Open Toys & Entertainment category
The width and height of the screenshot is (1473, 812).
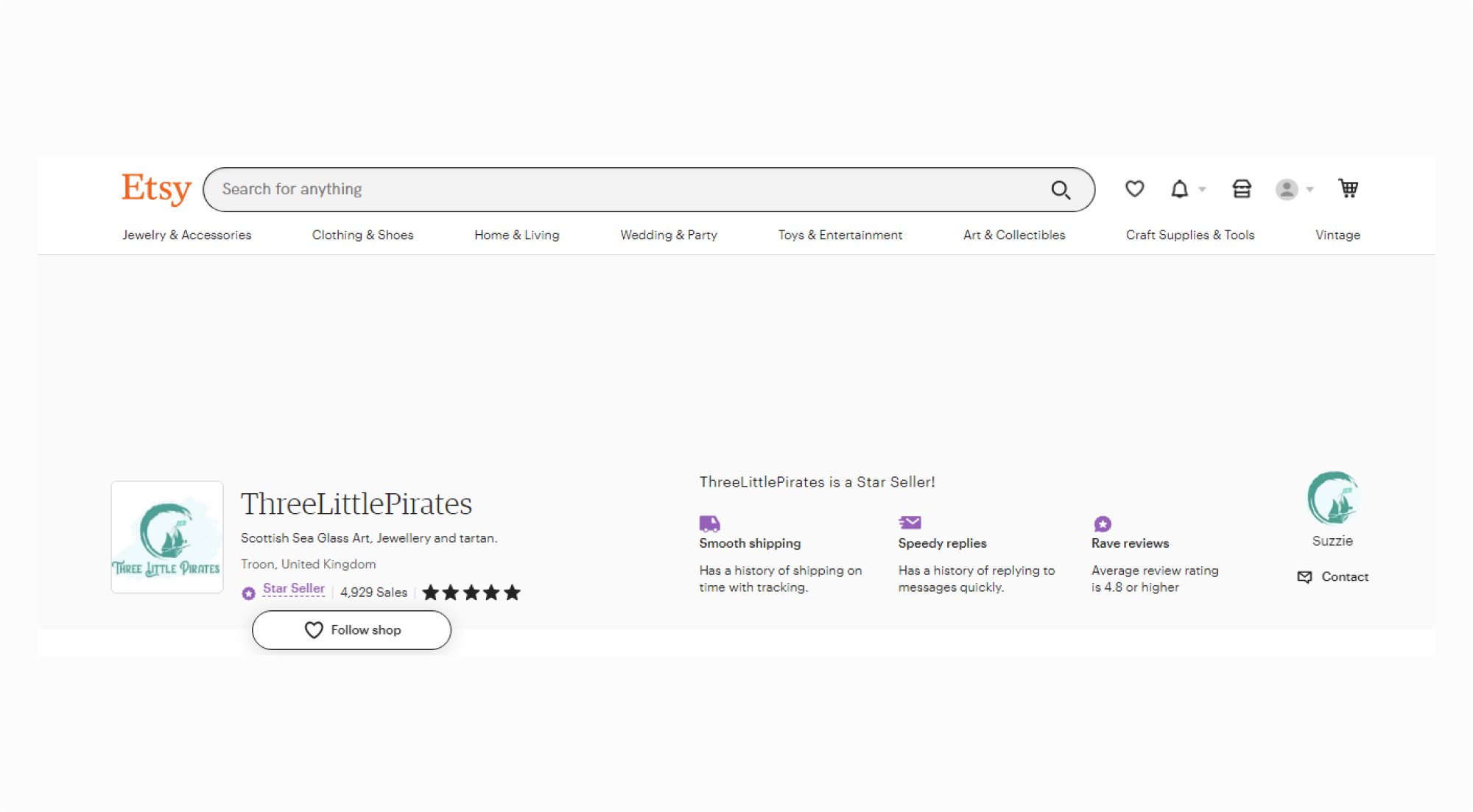click(840, 235)
